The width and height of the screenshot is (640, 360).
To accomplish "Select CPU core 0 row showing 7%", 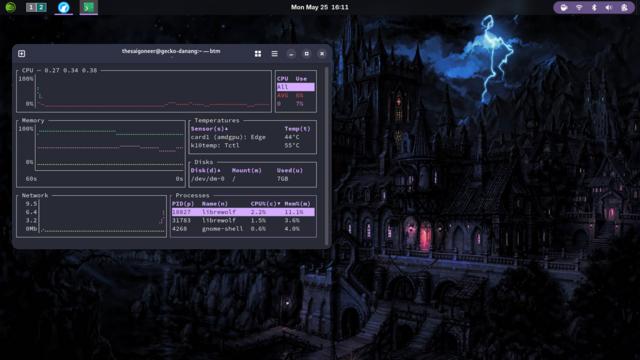I will pos(296,104).
